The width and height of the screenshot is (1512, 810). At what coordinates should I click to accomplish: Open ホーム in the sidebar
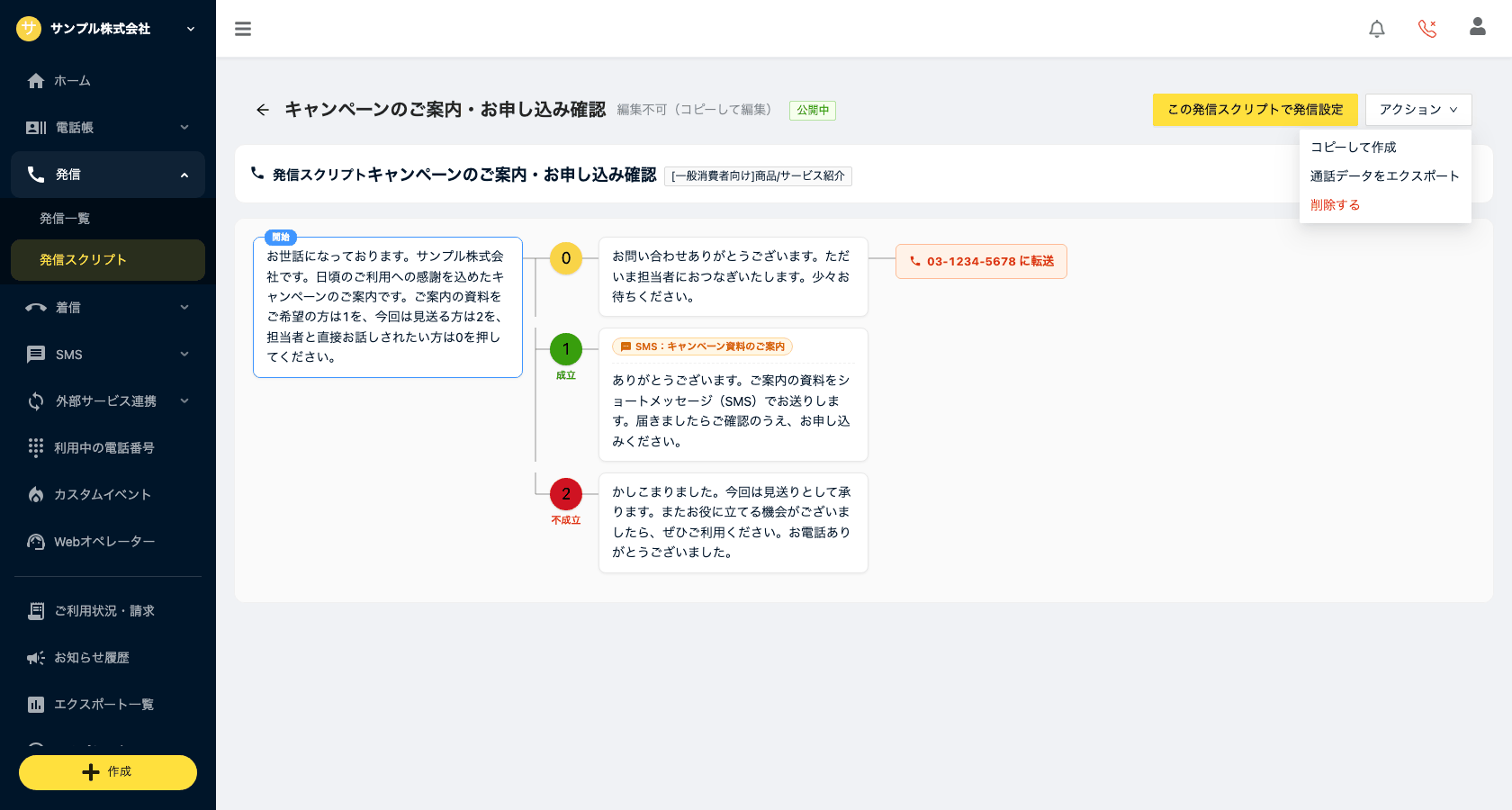(x=108, y=81)
